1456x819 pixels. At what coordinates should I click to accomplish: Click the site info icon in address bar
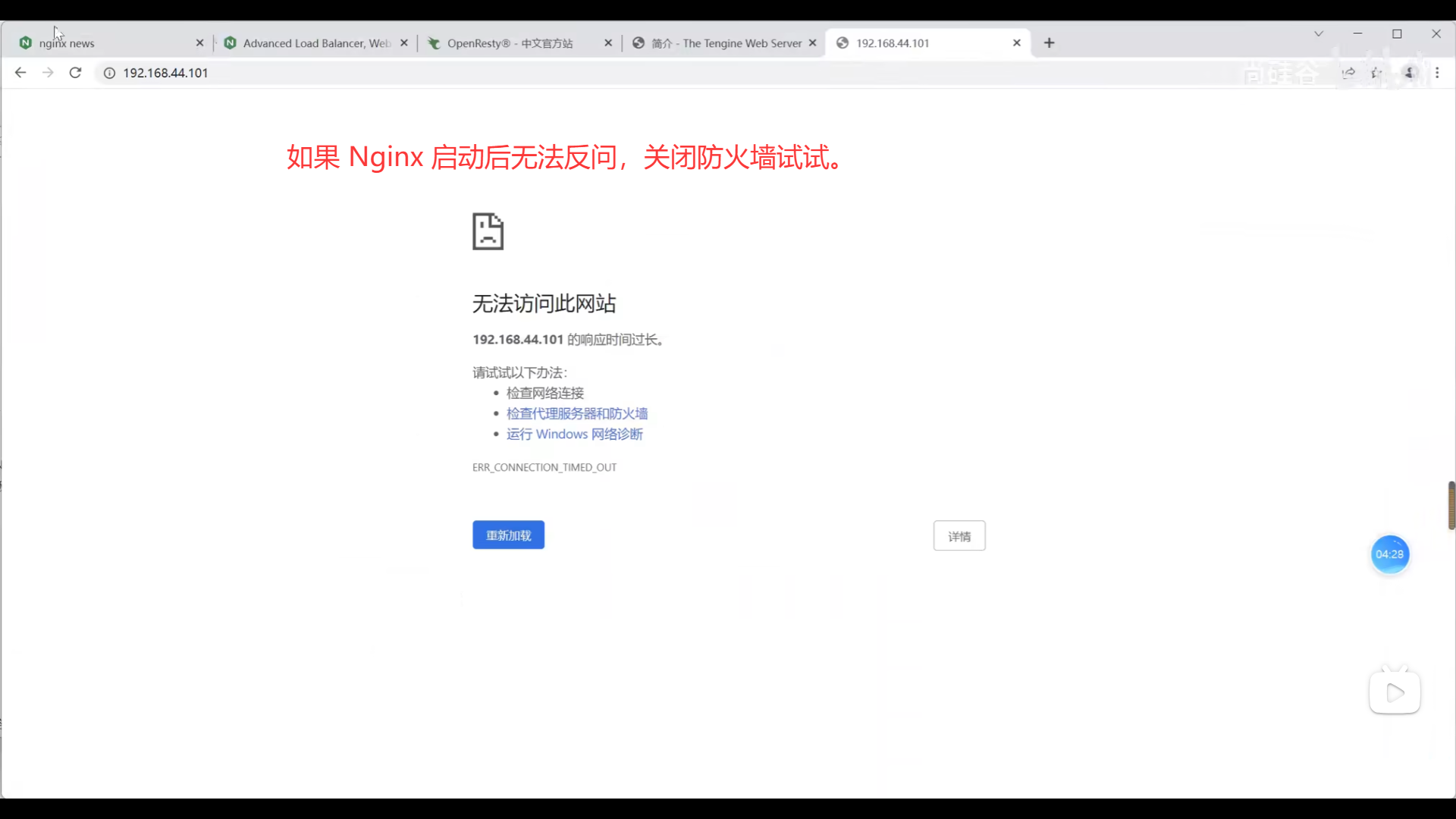pos(109,73)
